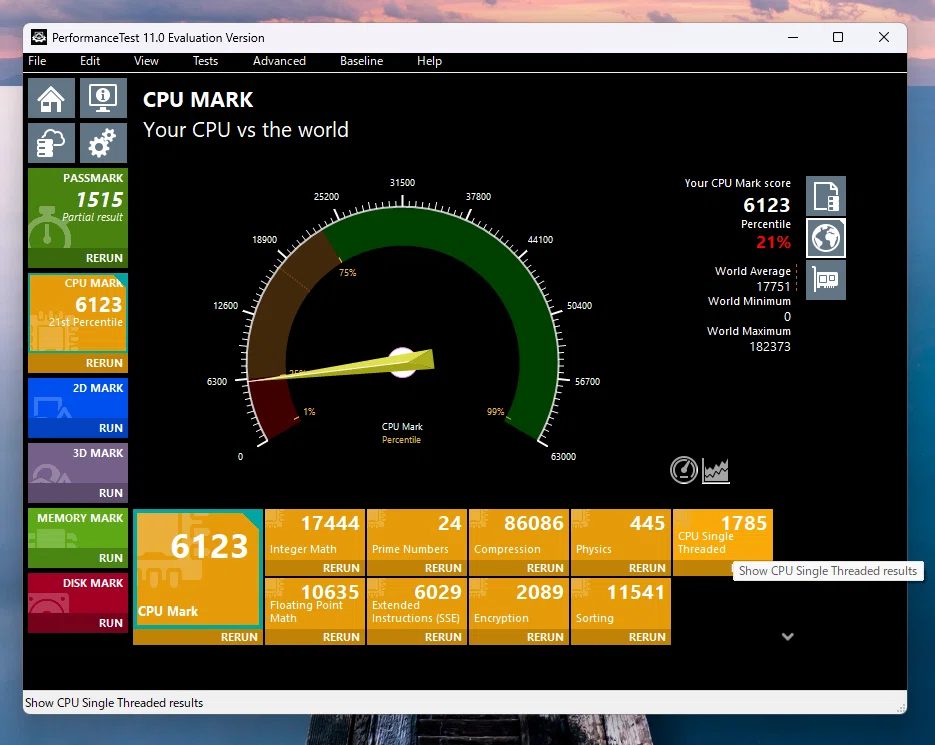The width and height of the screenshot is (935, 745).
Task: Switch to distribution chart view icon
Action: click(716, 471)
